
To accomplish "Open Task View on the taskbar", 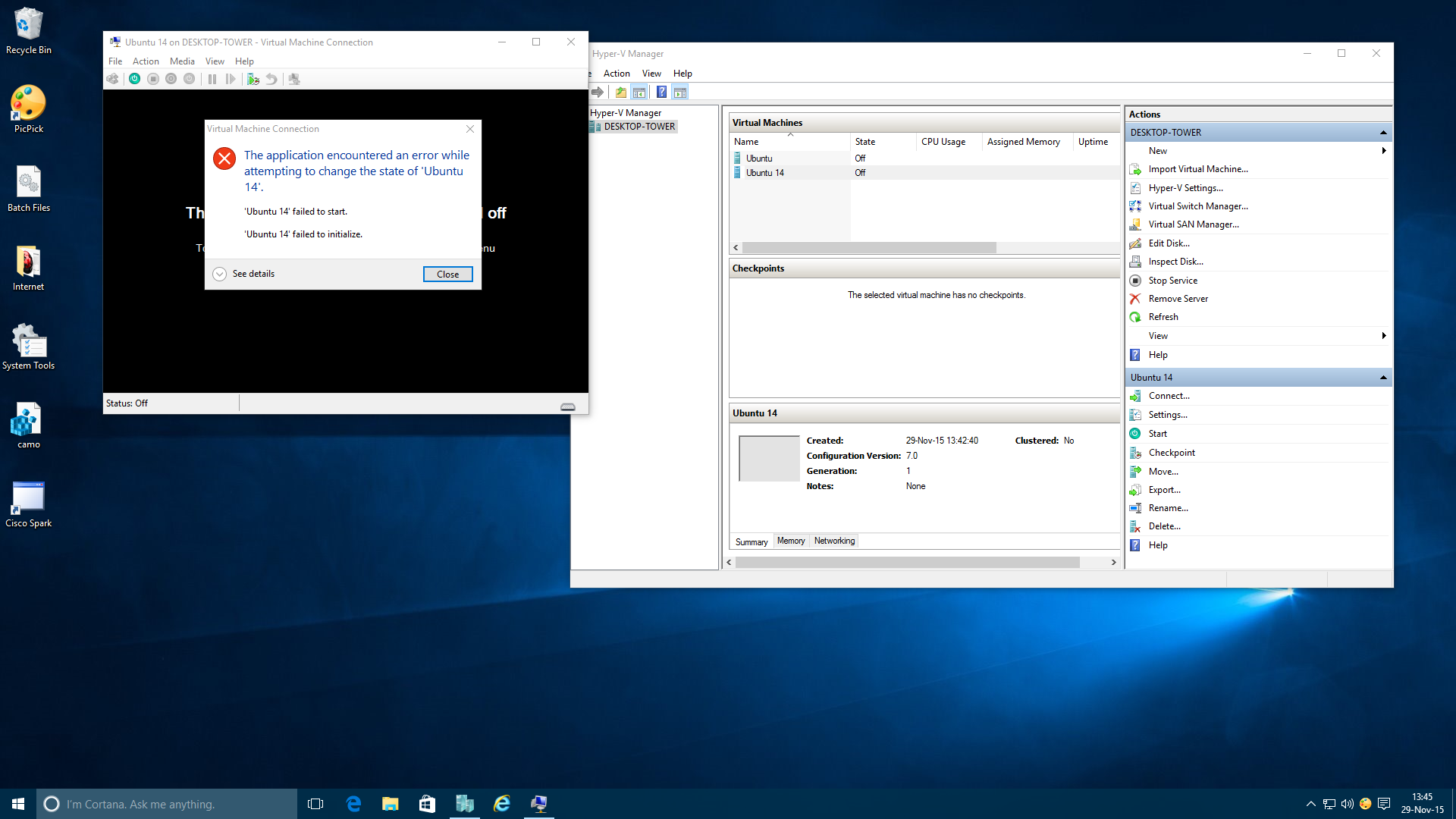I will click(x=315, y=804).
